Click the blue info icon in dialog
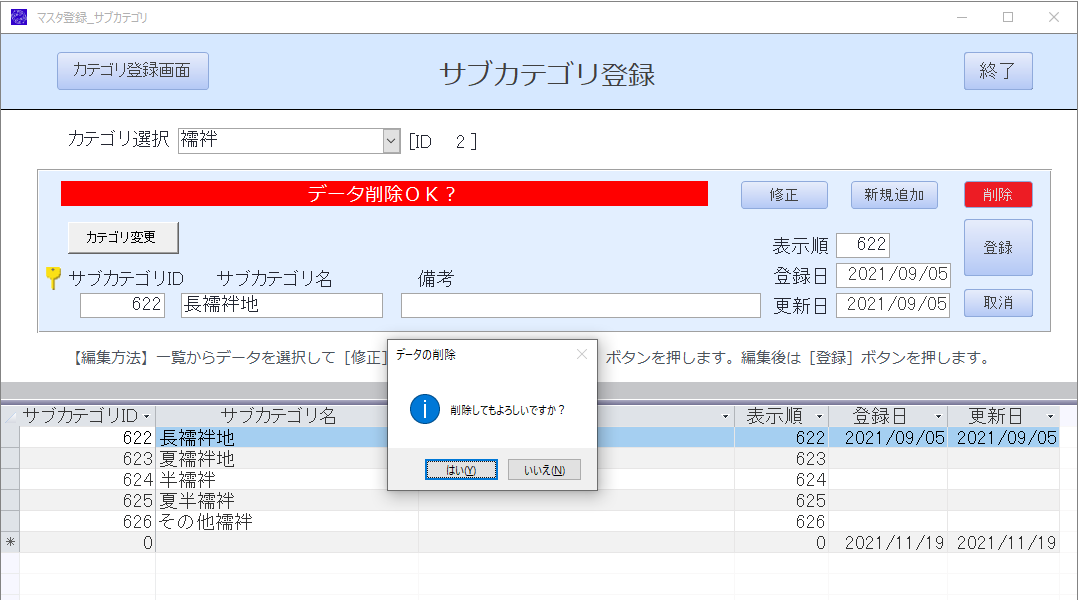 [x=425, y=410]
